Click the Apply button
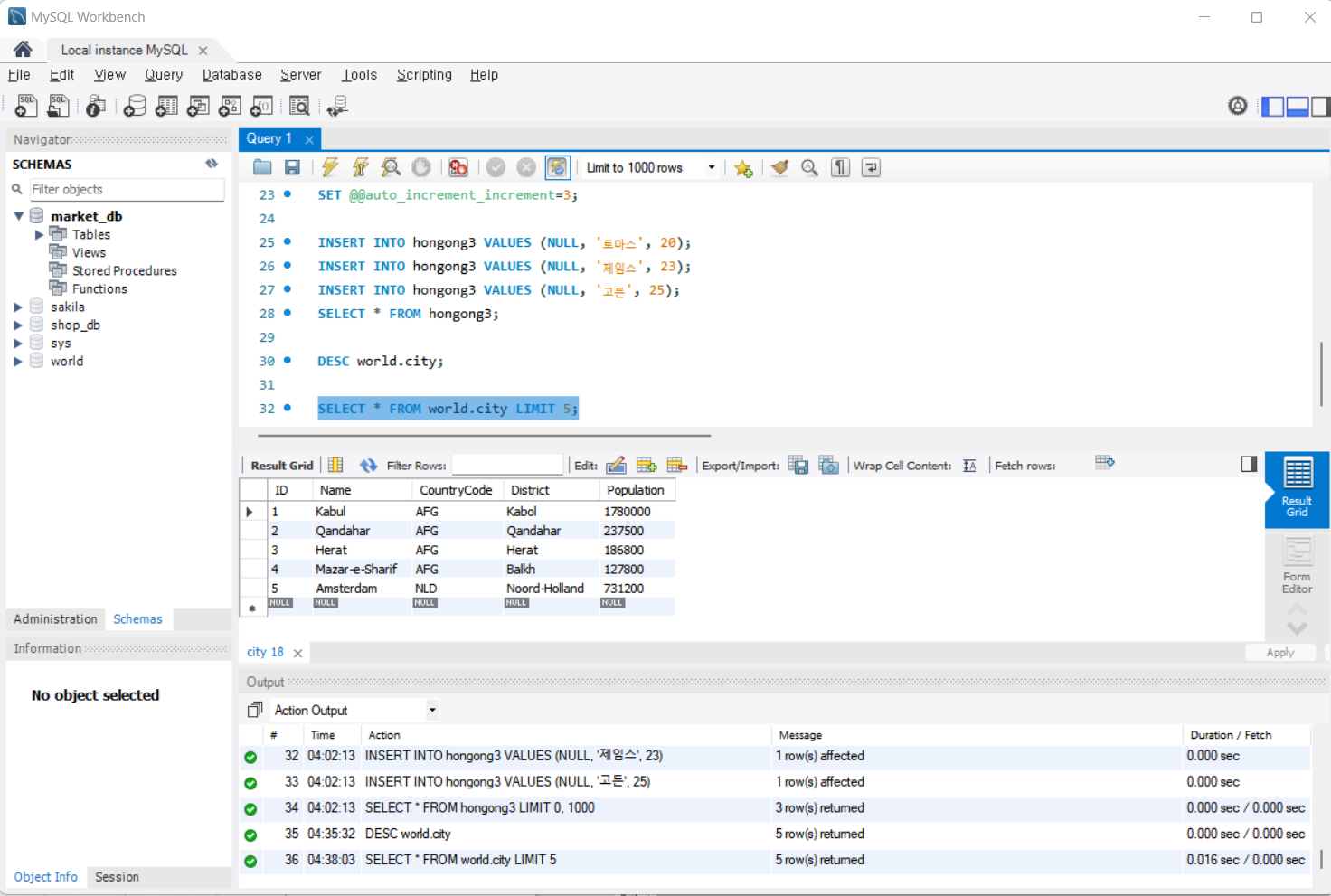 click(x=1279, y=653)
